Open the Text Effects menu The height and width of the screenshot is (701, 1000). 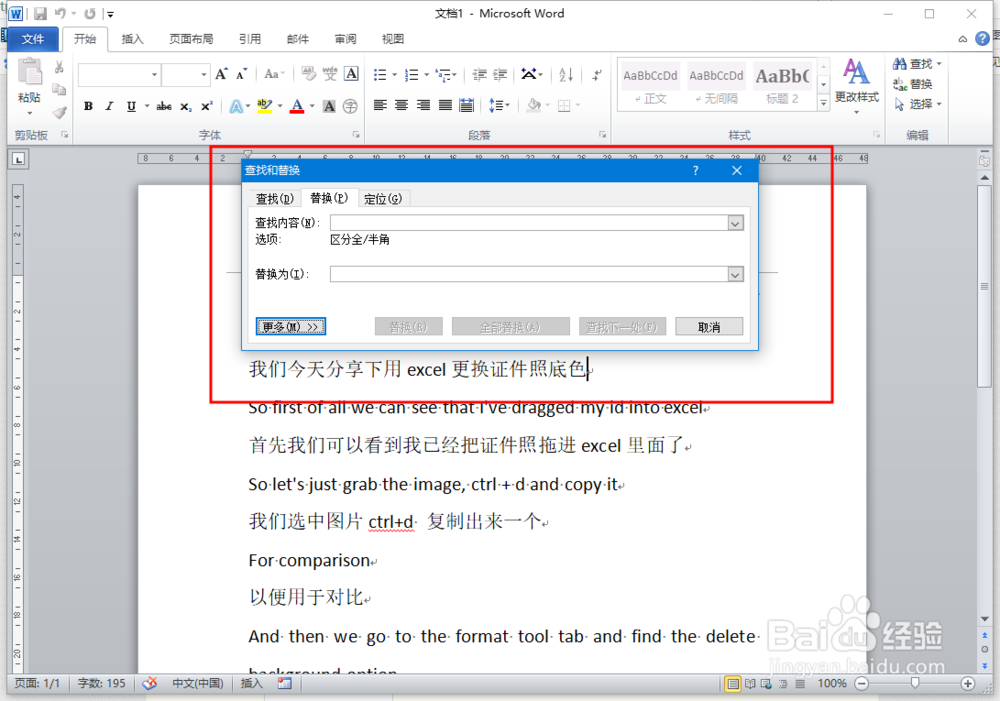[x=239, y=106]
